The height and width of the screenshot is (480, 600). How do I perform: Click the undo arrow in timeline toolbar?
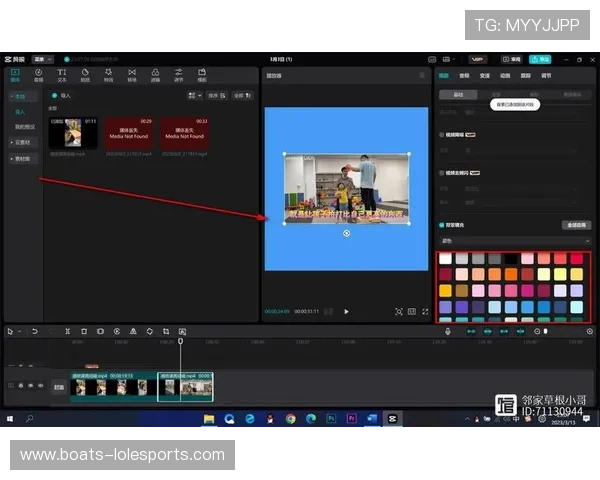pyautogui.click(x=33, y=331)
